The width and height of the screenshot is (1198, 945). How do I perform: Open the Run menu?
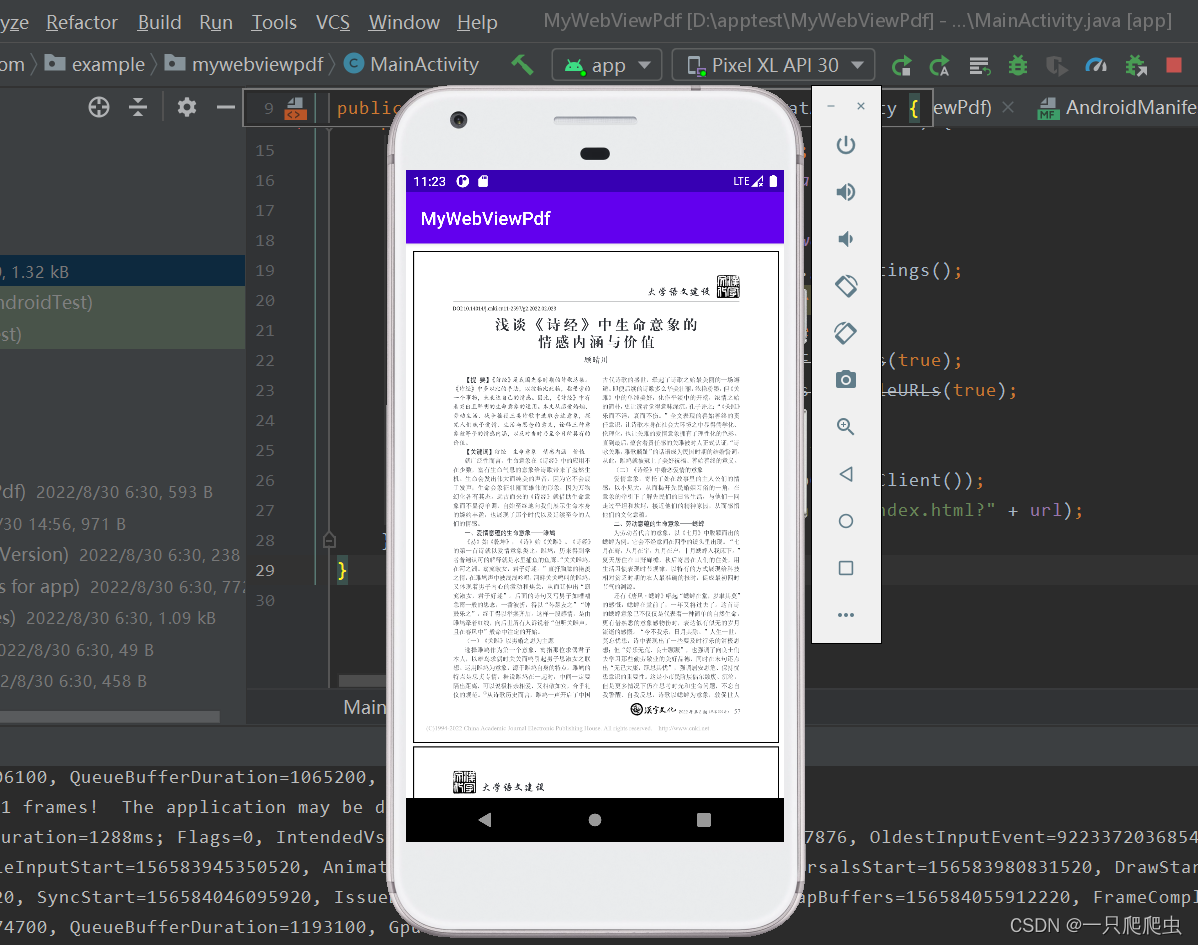point(215,22)
